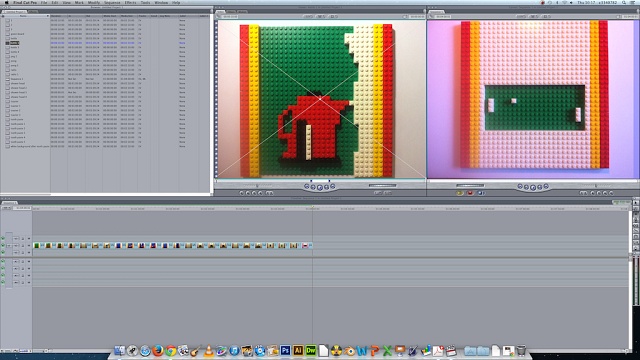Toggle audibility of first audio track
The image size is (640, 360).
pos(2,262)
